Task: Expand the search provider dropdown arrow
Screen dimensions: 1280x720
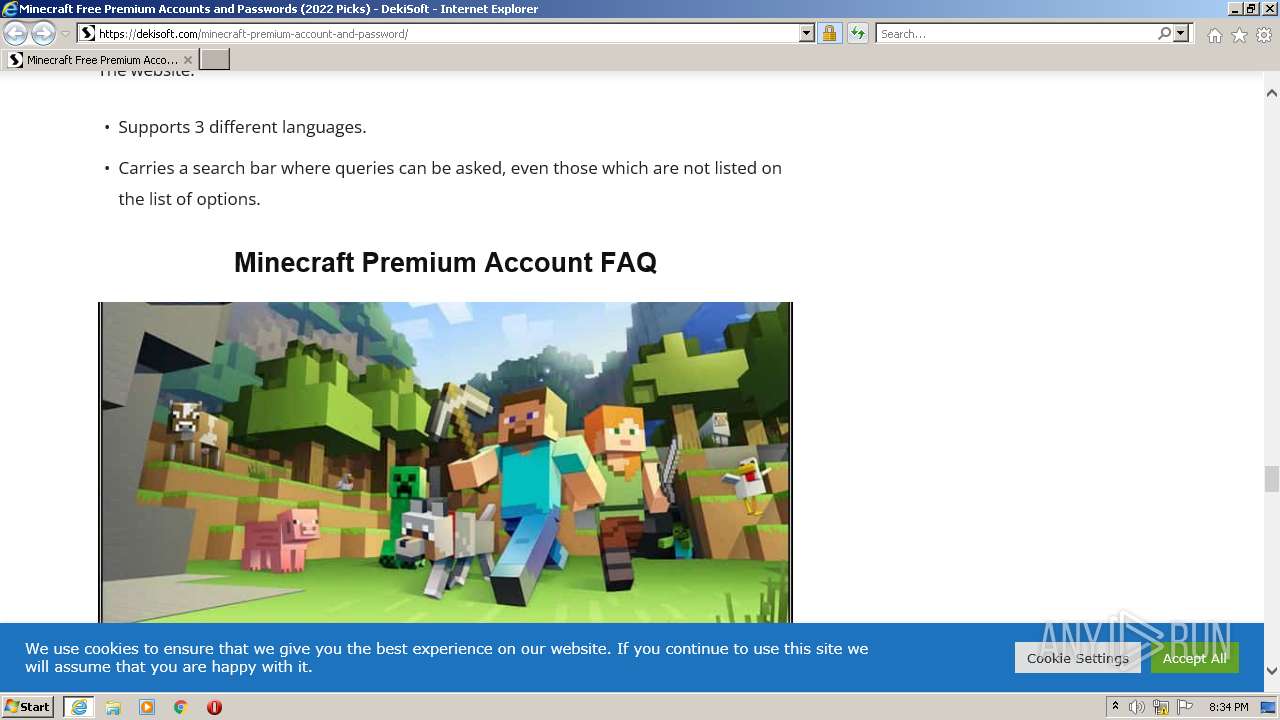Action: [1181, 34]
